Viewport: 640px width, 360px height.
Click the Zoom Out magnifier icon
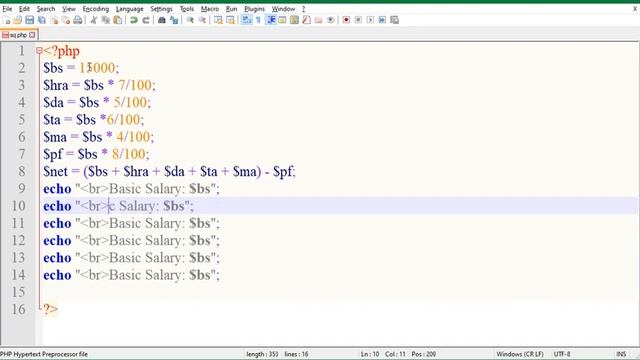click(x=202, y=20)
